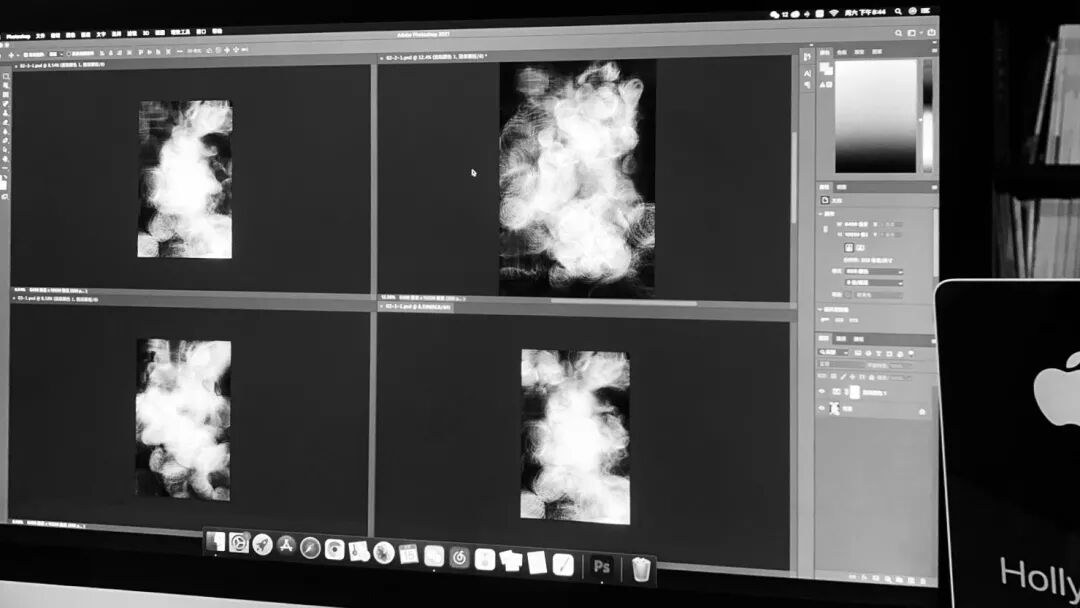This screenshot has height=608, width=1080.
Task: Toggle visibility of the top layer
Action: point(822,391)
